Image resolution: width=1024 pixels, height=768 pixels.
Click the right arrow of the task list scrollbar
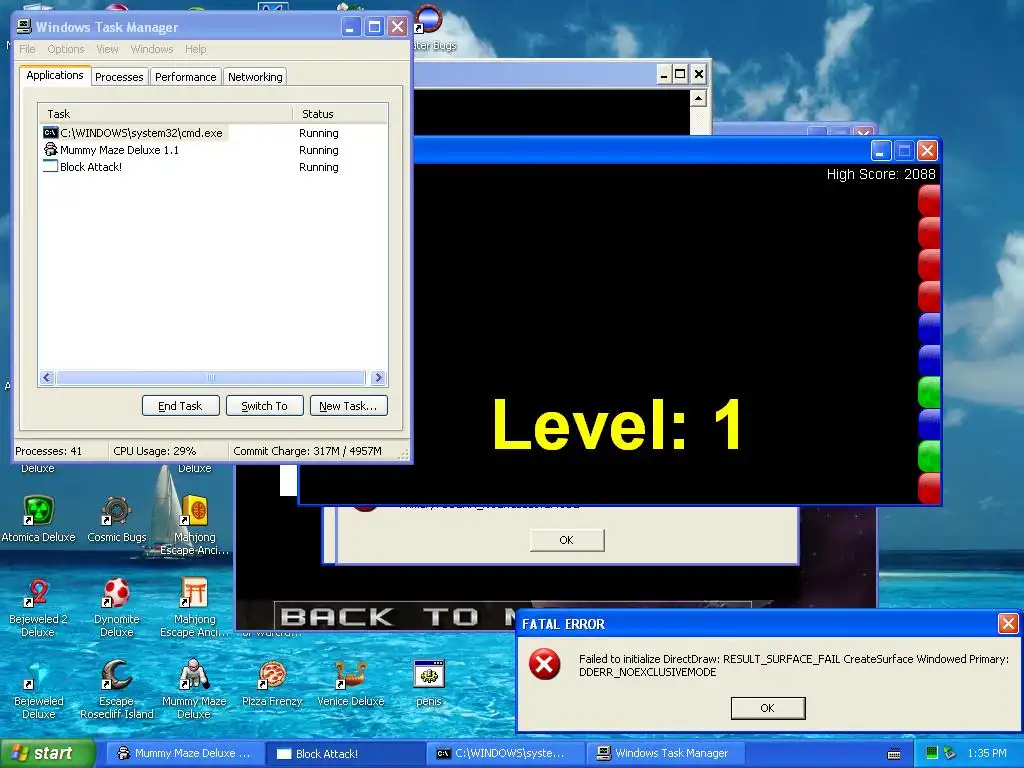378,377
